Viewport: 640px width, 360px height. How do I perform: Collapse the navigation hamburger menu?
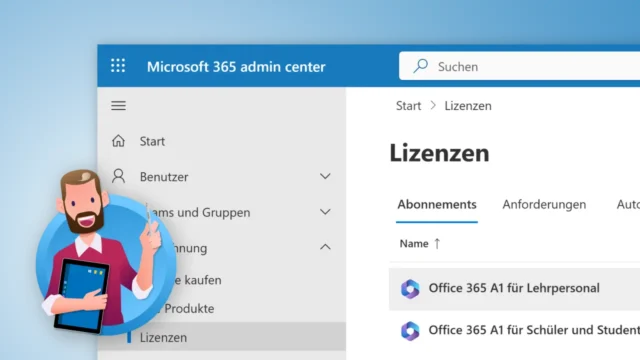pyautogui.click(x=118, y=106)
